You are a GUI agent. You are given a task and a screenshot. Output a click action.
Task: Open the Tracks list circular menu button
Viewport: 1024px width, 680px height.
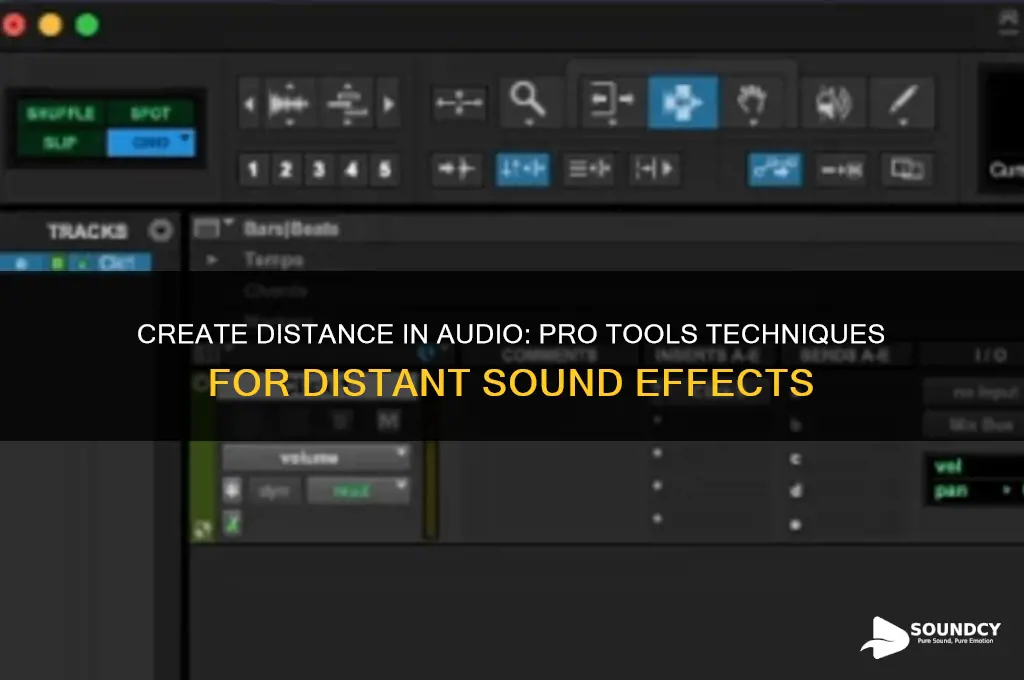pyautogui.click(x=161, y=230)
